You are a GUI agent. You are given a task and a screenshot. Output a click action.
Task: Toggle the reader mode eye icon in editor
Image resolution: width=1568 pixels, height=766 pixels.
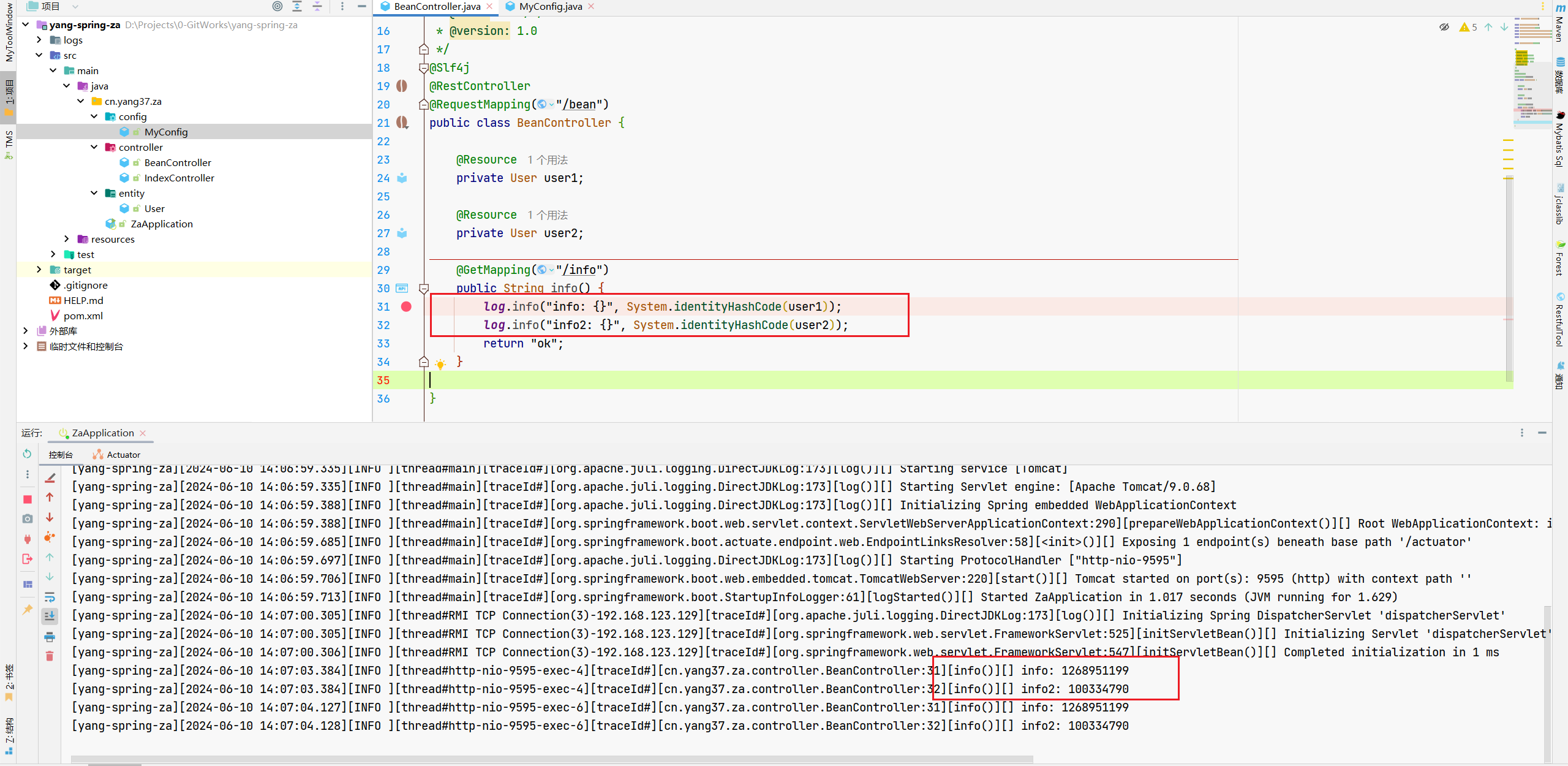(x=1444, y=27)
